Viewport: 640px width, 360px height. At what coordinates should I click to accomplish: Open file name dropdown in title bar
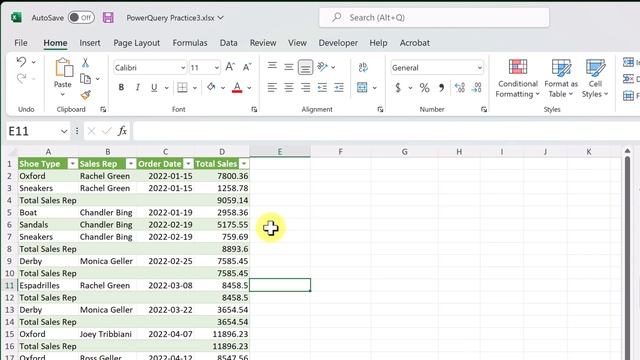pyautogui.click(x=221, y=18)
